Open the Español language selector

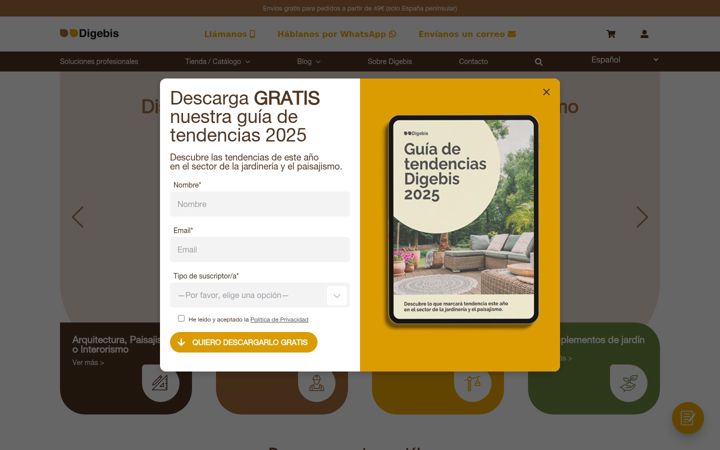click(625, 60)
